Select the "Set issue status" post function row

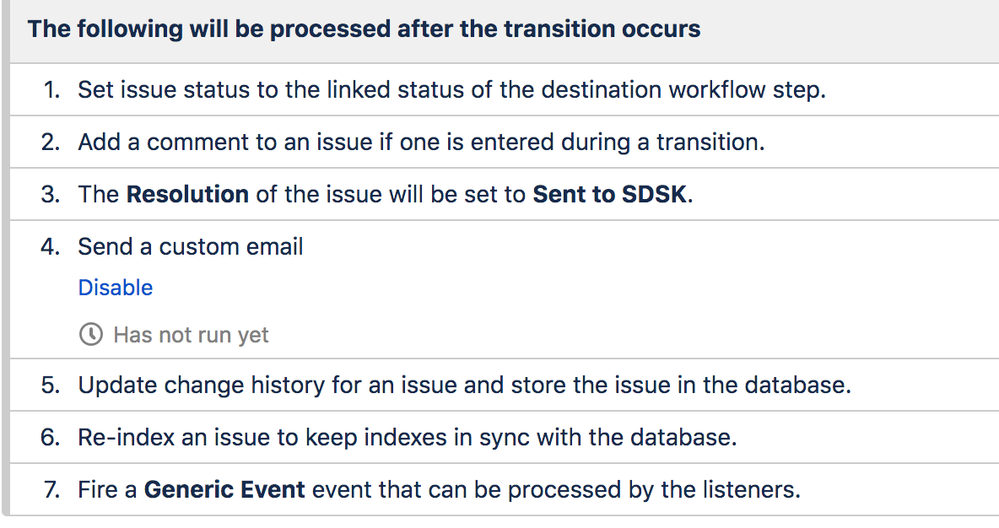pyautogui.click(x=505, y=90)
